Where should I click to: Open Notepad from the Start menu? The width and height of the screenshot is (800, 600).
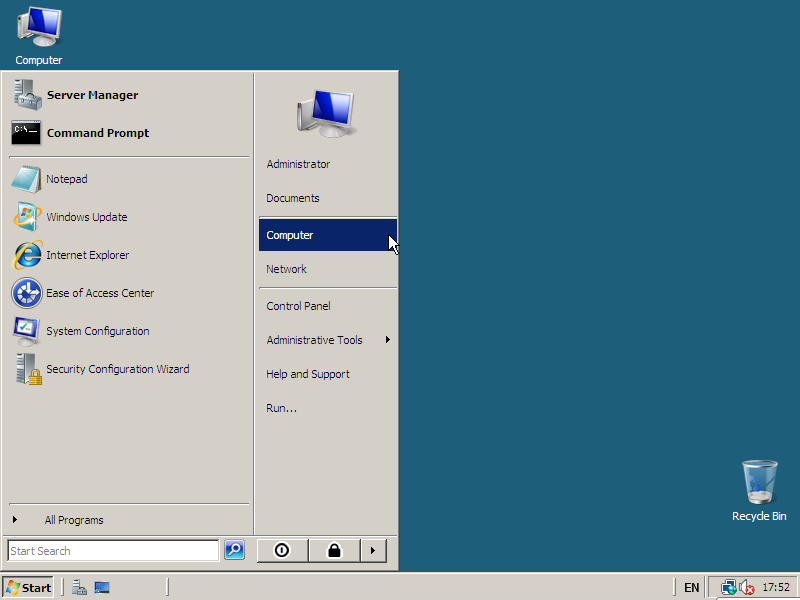66,179
